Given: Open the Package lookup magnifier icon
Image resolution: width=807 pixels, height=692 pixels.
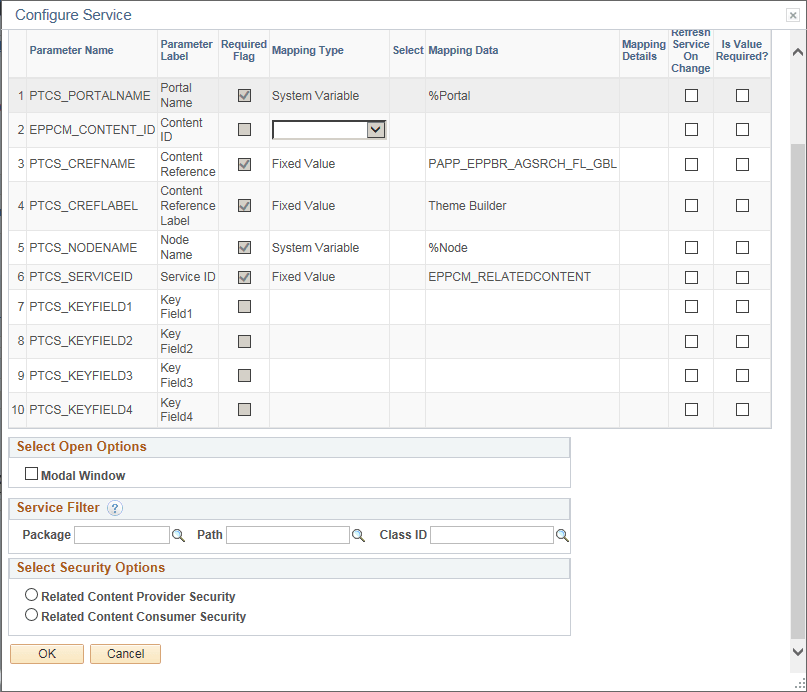Looking at the screenshot, I should [178, 535].
